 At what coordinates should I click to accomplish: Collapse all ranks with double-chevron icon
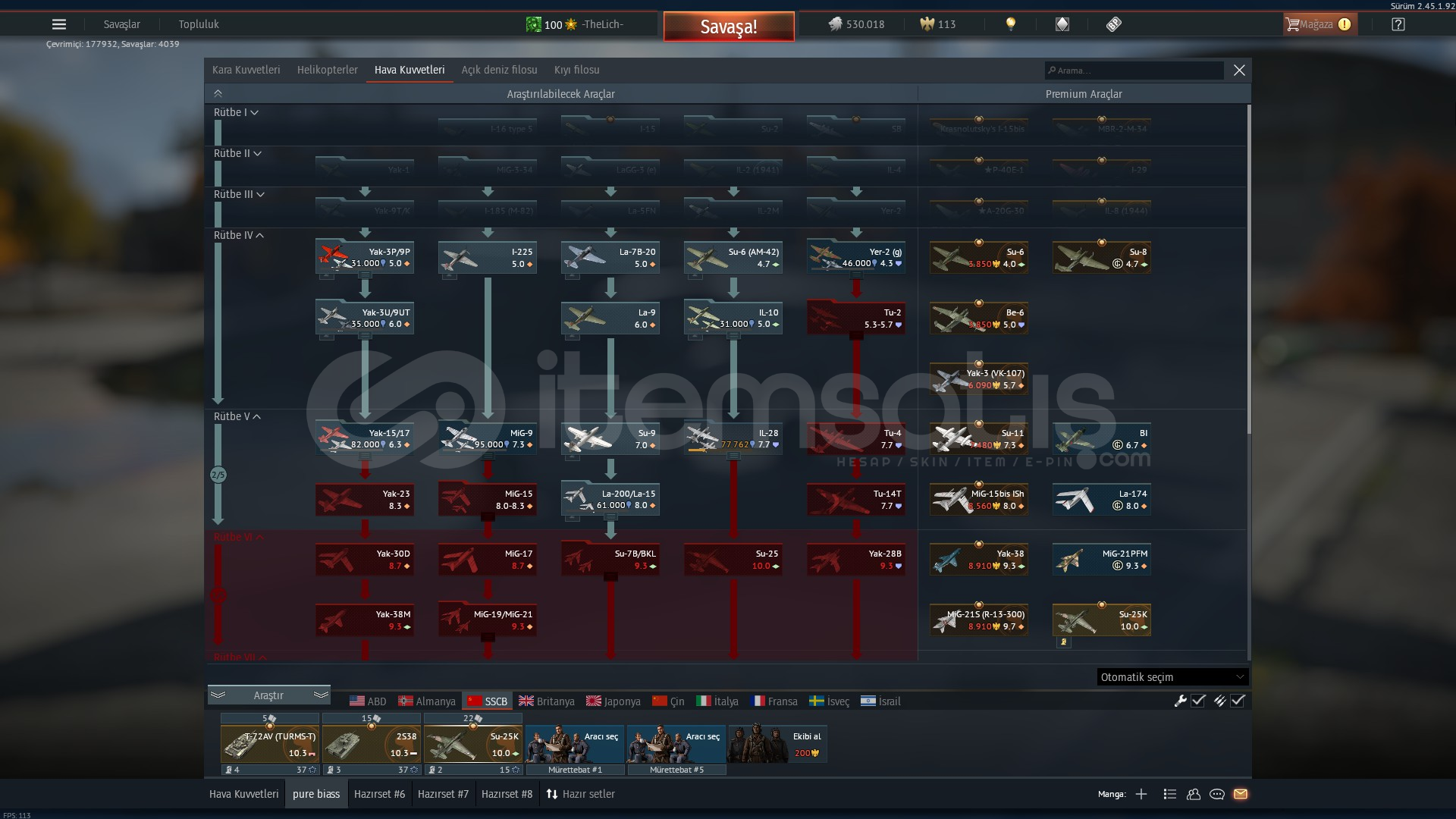(218, 94)
